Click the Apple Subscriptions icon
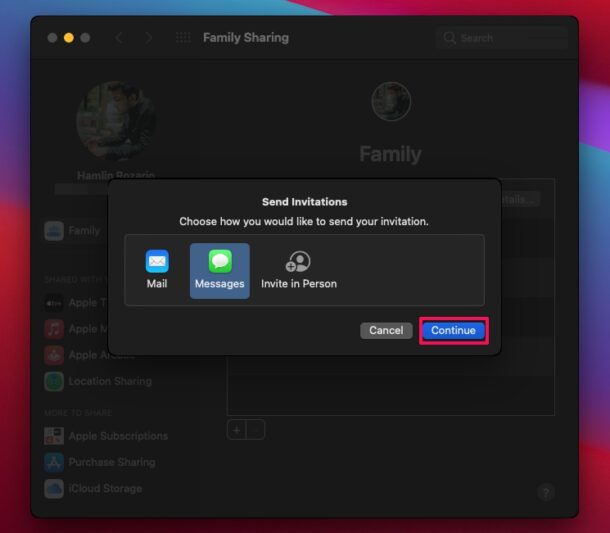The width and height of the screenshot is (610, 533). click(x=54, y=436)
